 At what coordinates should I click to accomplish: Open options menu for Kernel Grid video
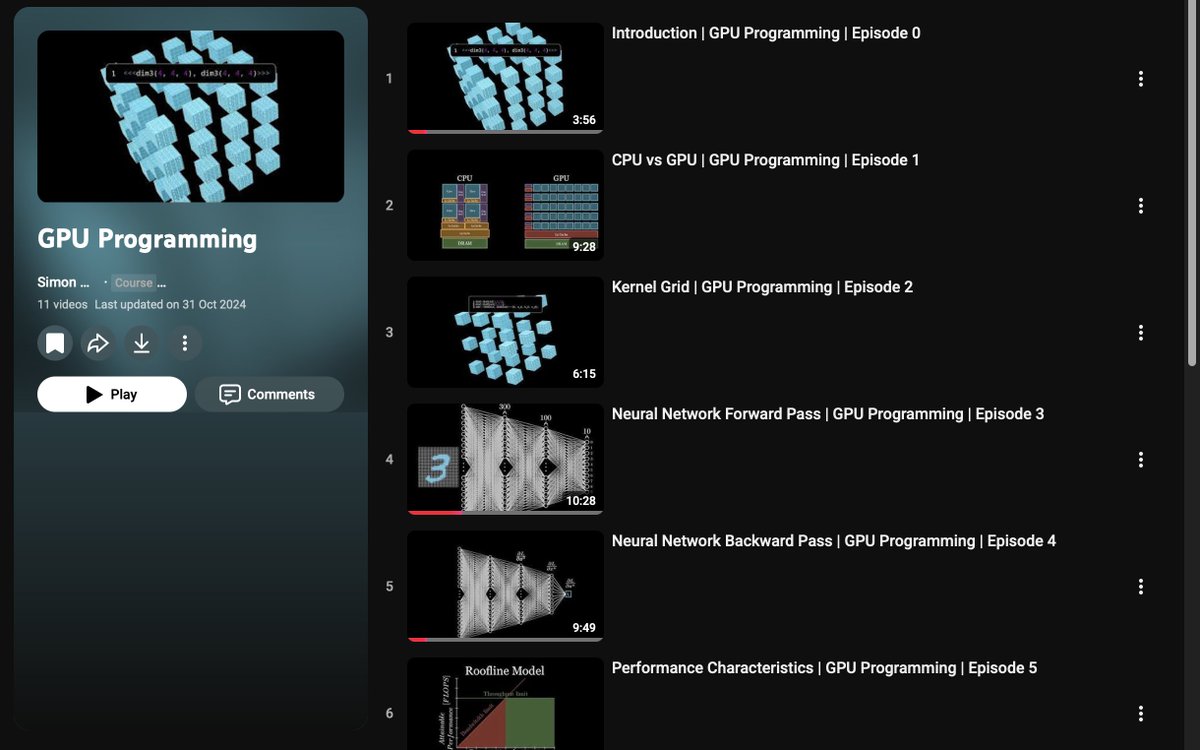(1140, 332)
